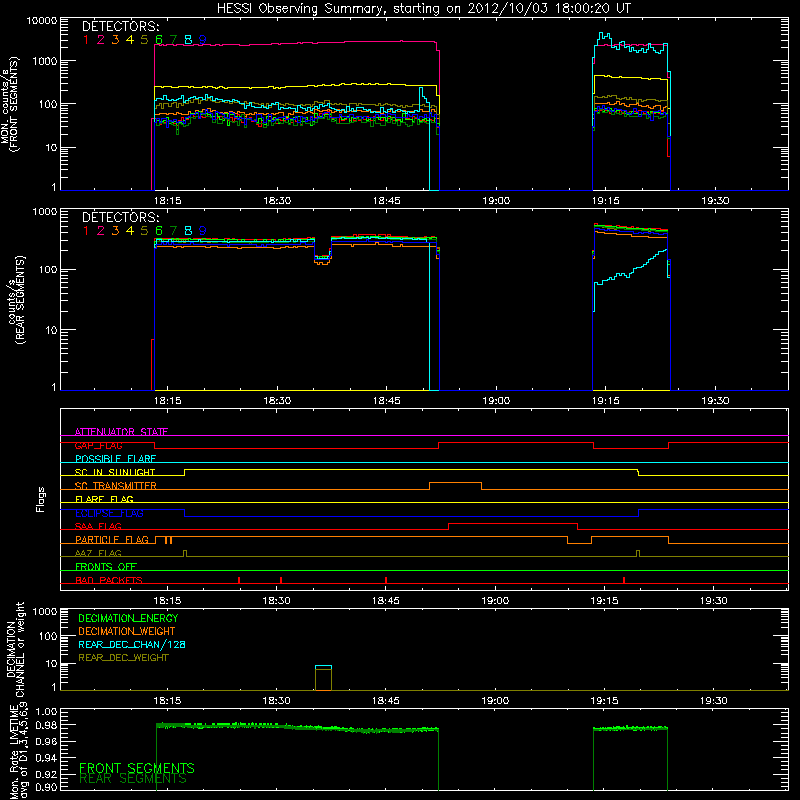Viewport: 800px width, 800px height.
Task: Click detector 9 in the front segments legend
Action: click(203, 40)
